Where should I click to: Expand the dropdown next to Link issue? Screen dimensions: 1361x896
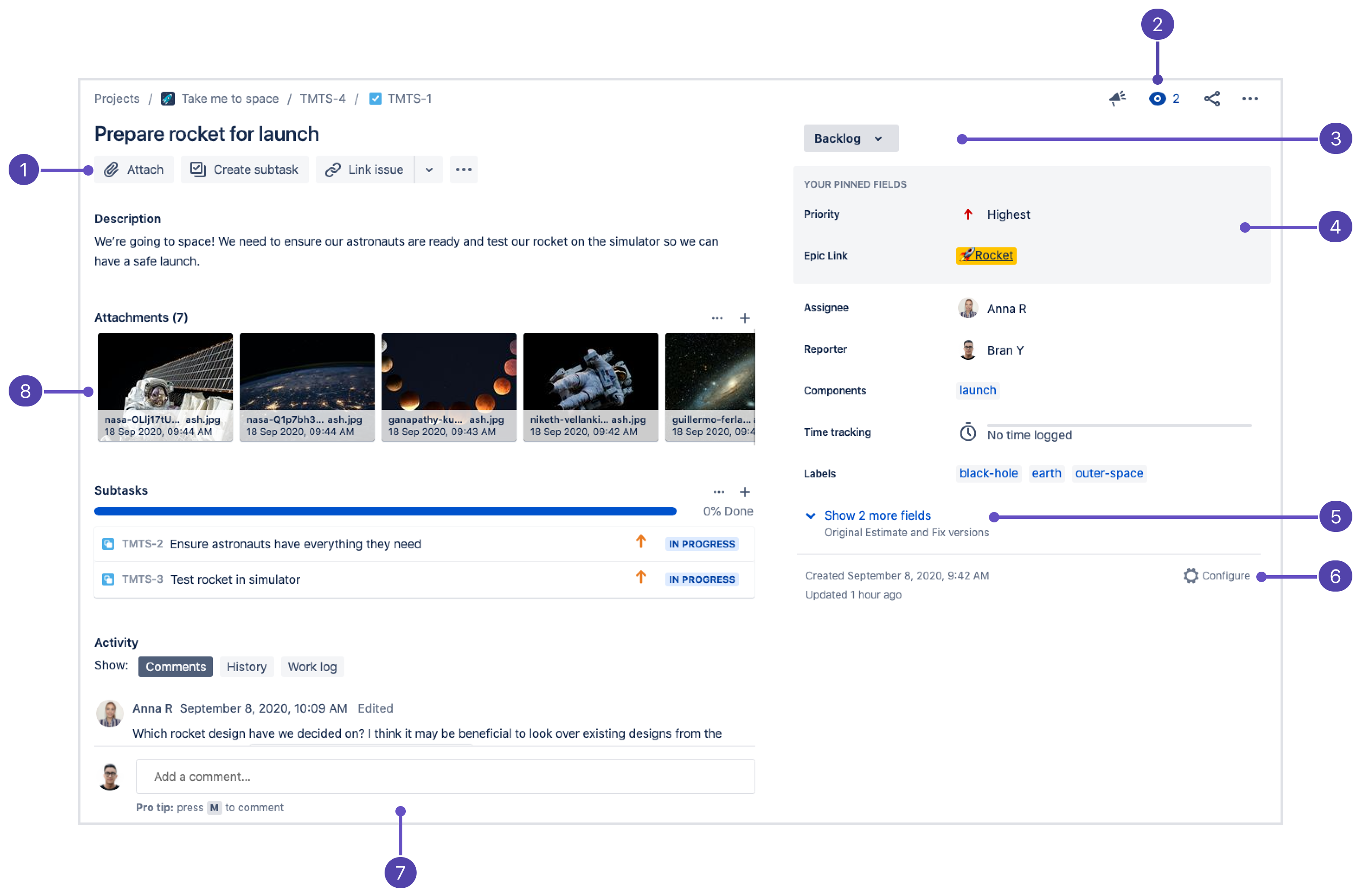[x=429, y=170]
